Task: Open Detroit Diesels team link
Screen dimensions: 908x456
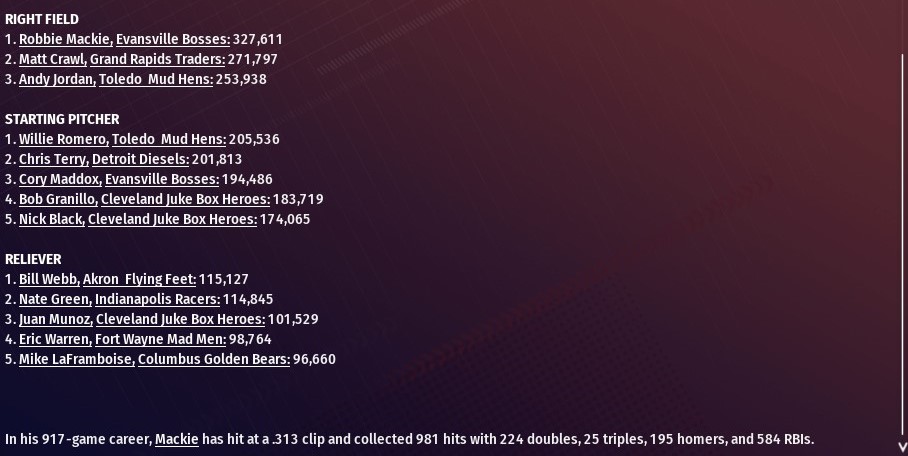Action: pyautogui.click(x=141, y=159)
